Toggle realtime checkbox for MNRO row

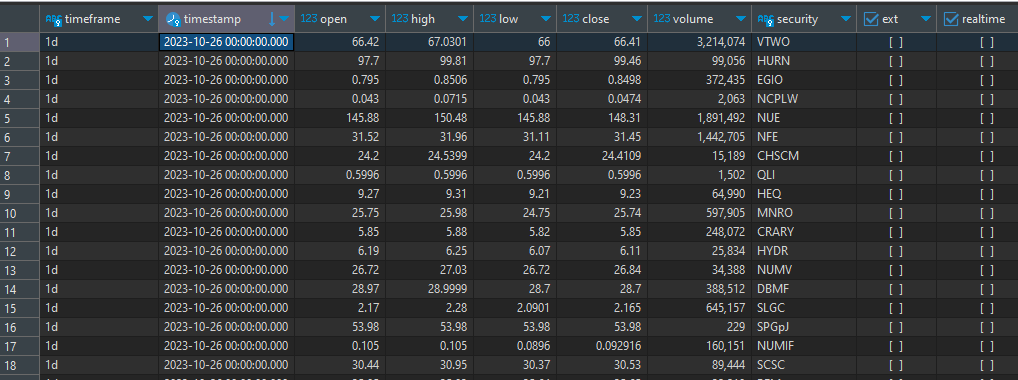[x=987, y=213]
